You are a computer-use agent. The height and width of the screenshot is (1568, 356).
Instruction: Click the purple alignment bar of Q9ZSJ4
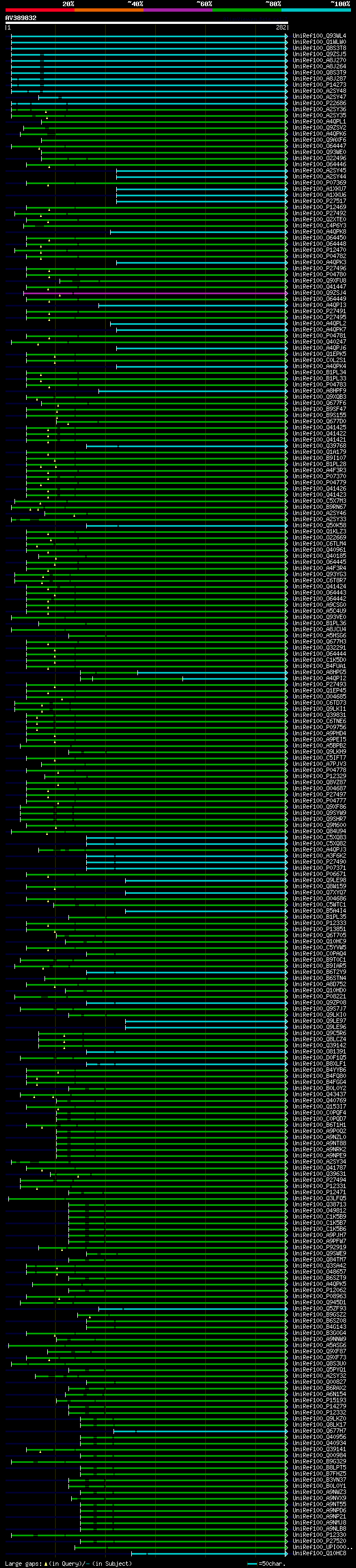point(155,293)
